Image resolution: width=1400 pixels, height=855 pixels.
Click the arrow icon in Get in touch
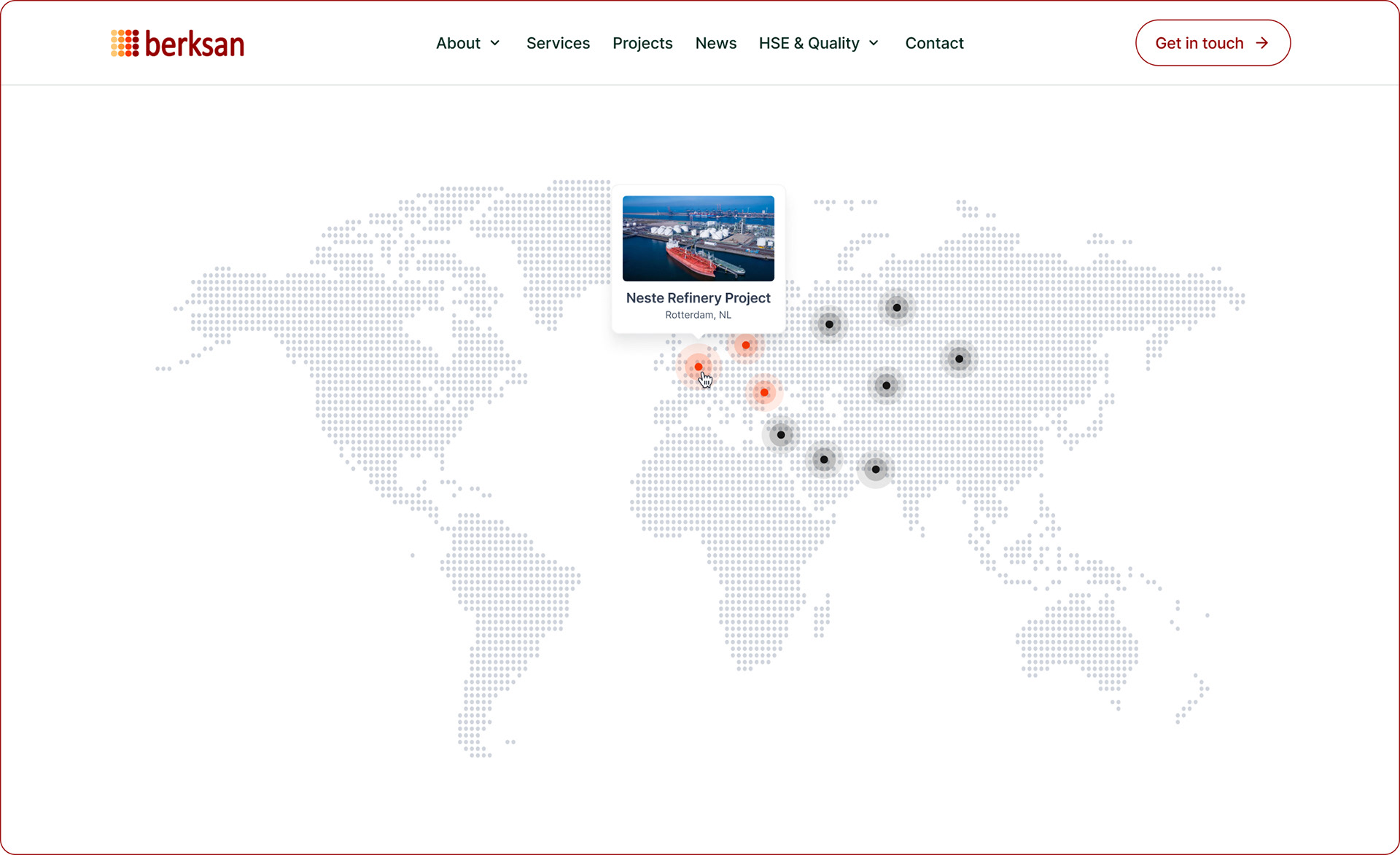(x=1262, y=43)
